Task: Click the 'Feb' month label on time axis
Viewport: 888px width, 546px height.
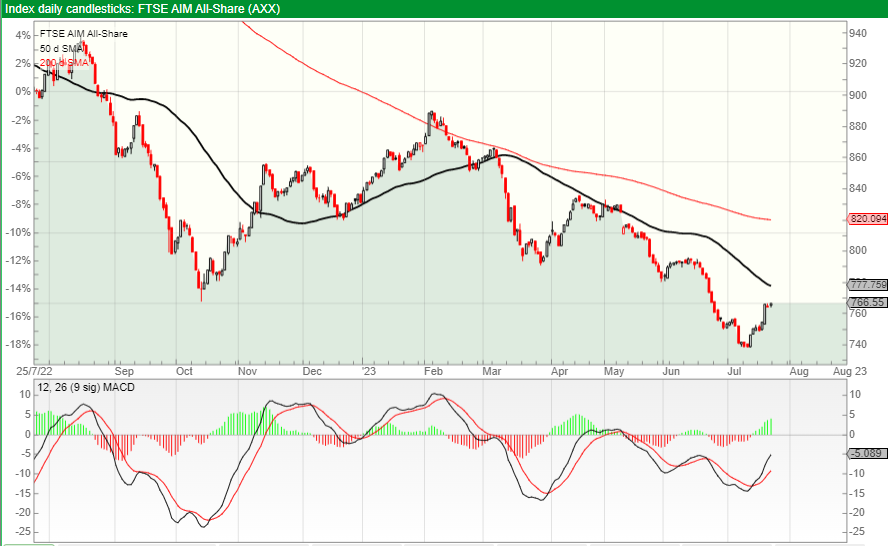Action: click(433, 371)
